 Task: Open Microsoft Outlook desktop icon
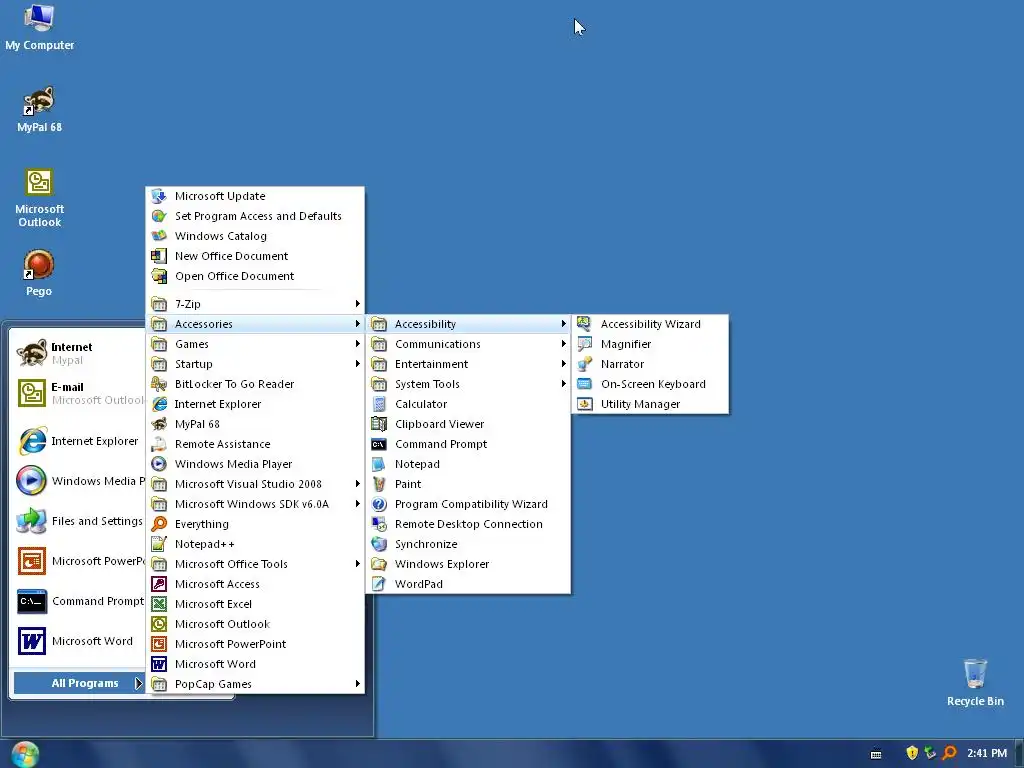coord(39,198)
